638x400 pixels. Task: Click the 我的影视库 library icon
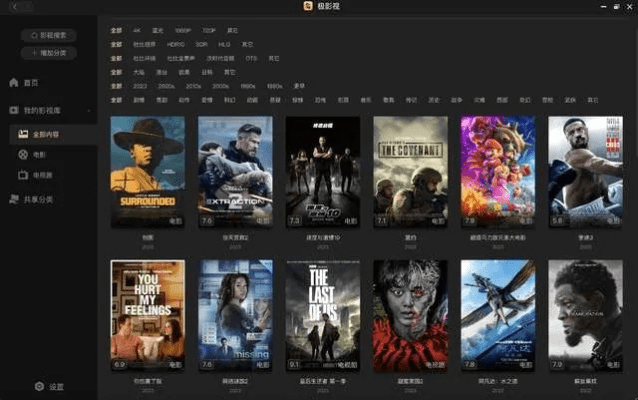tap(14, 110)
